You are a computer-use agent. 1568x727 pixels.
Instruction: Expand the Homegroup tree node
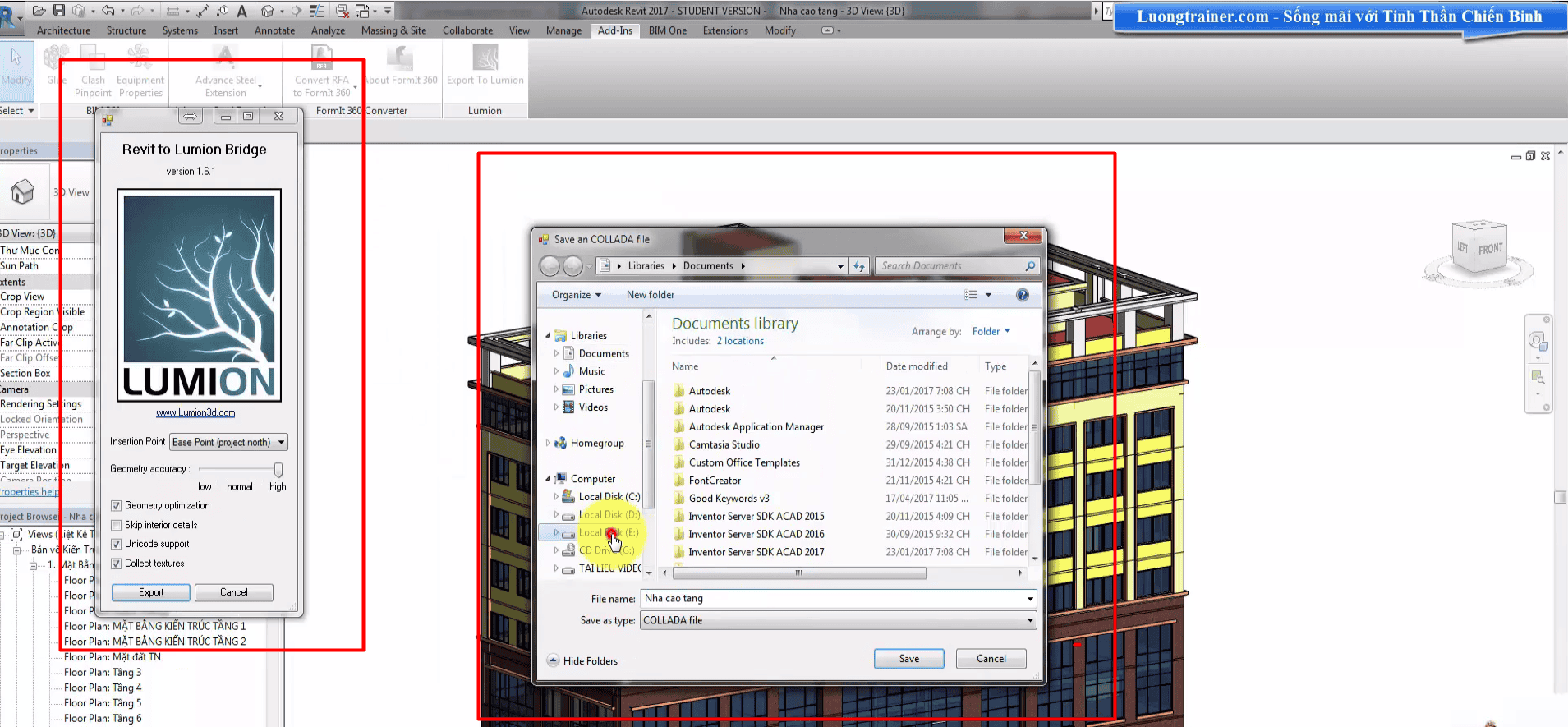pyautogui.click(x=548, y=443)
